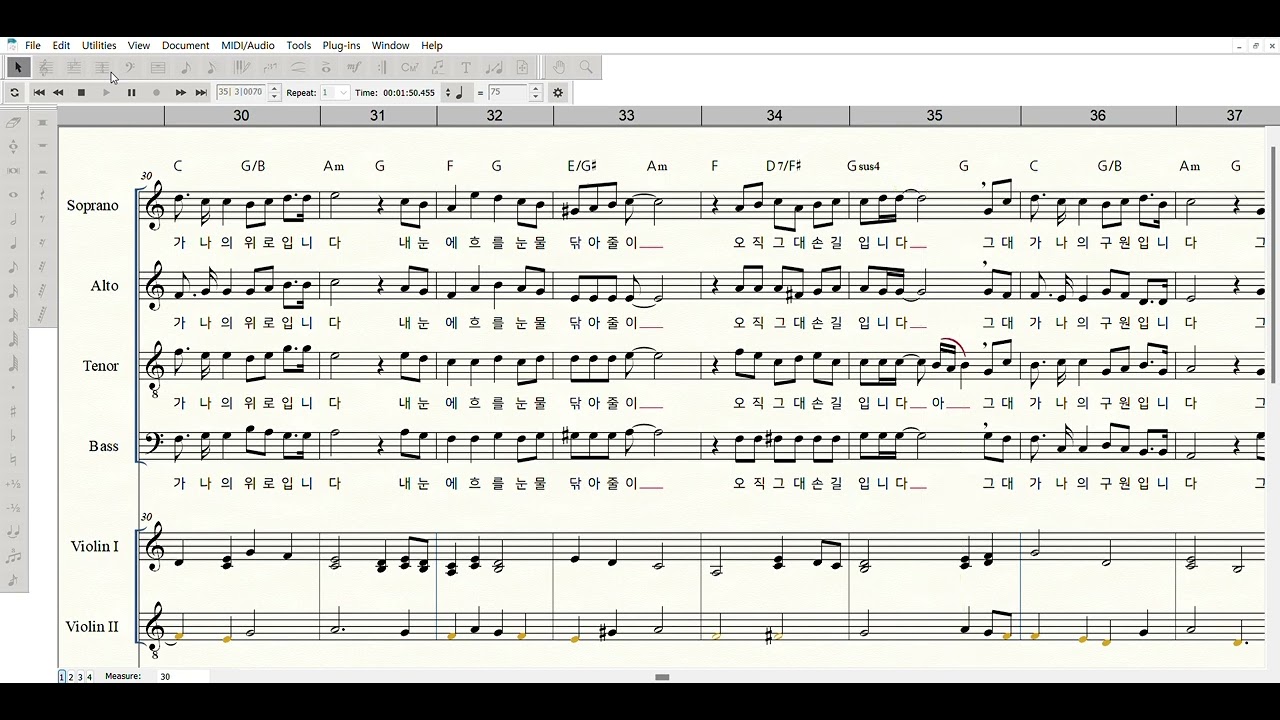The width and height of the screenshot is (1280, 720).
Task: Switch to layer 1
Action: click(61, 677)
